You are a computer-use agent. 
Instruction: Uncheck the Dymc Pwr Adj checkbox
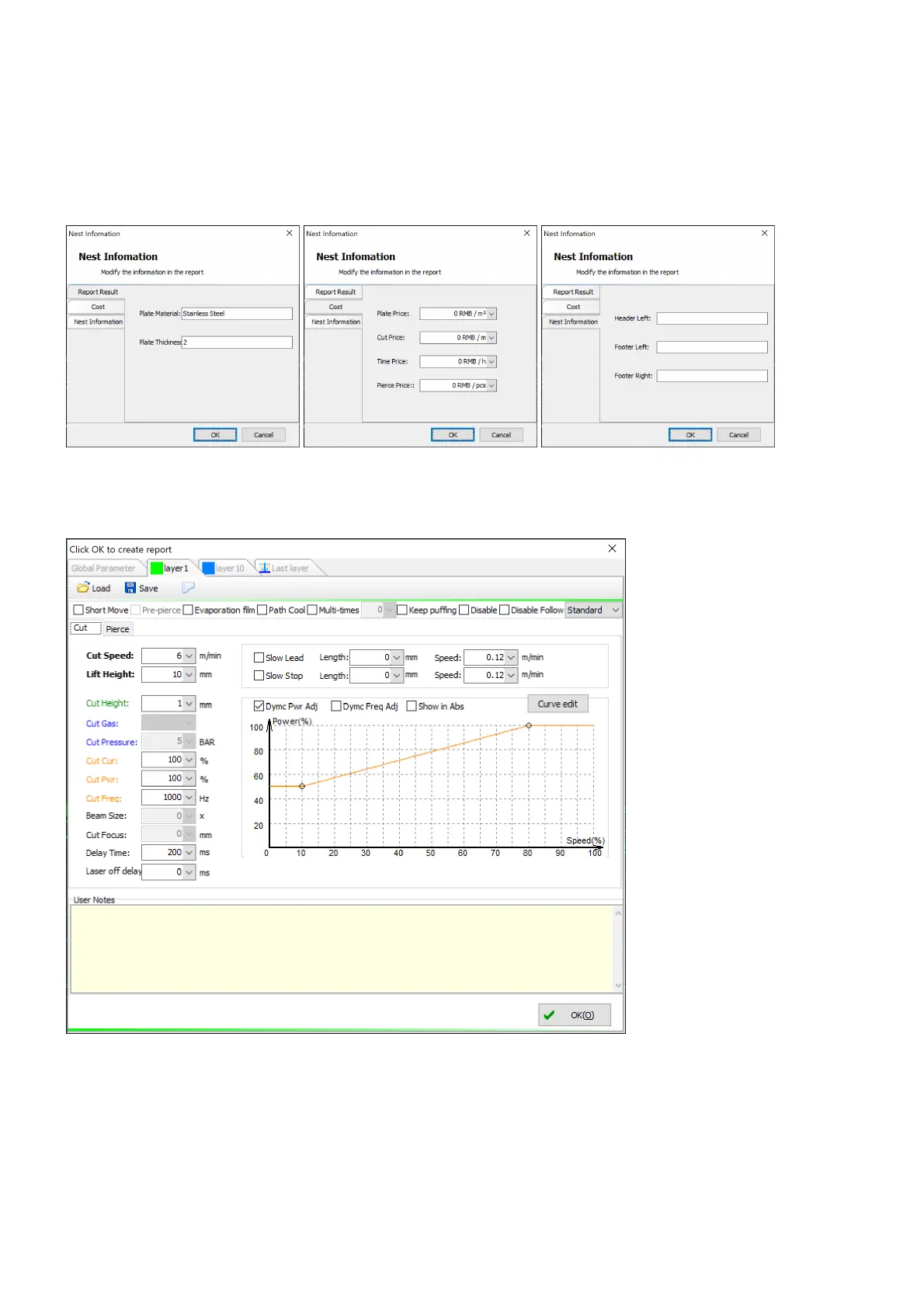pyautogui.click(x=259, y=706)
